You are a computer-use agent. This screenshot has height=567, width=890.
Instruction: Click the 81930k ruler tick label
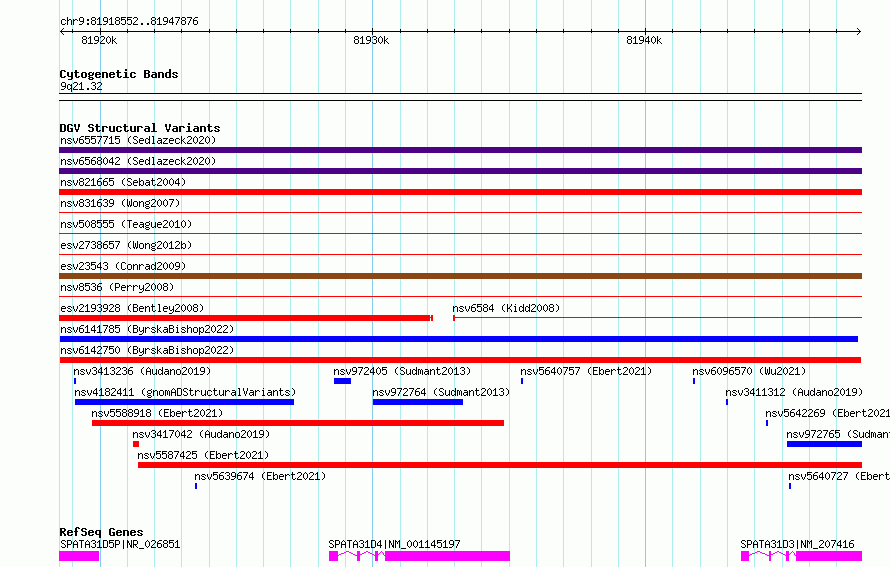tap(371, 40)
